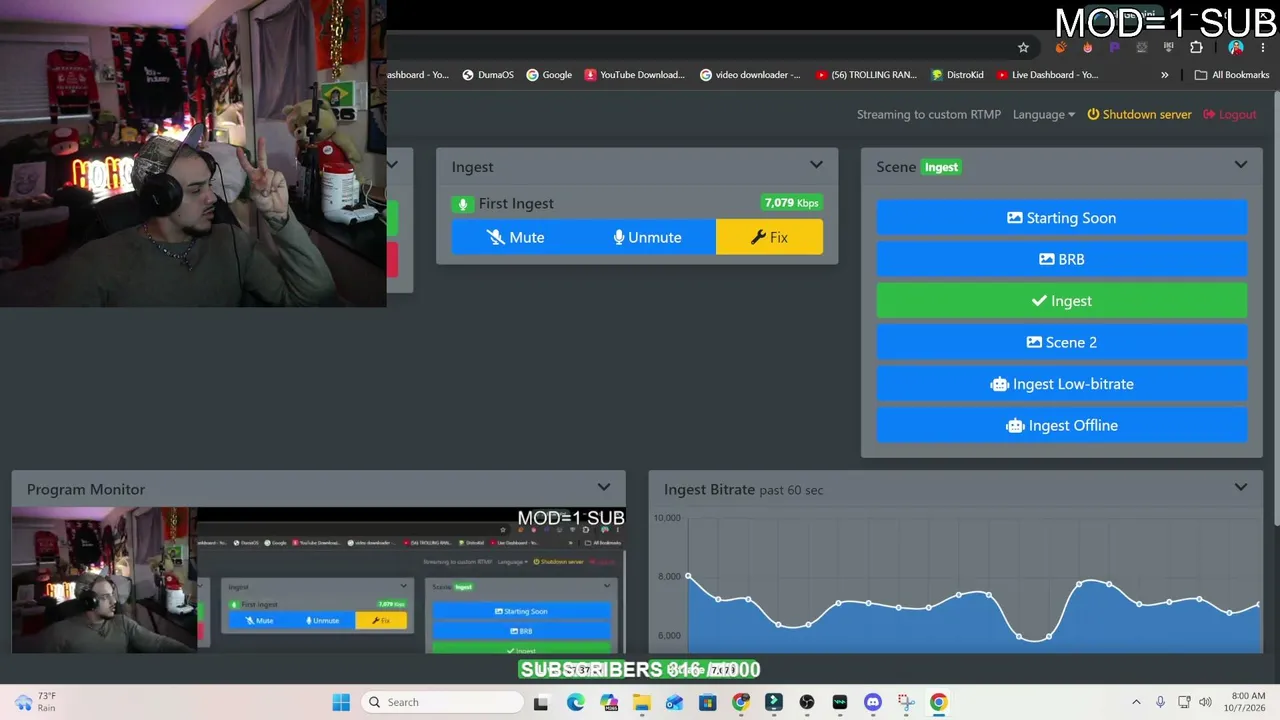
Task: Open the Windows Start menu
Action: (341, 702)
